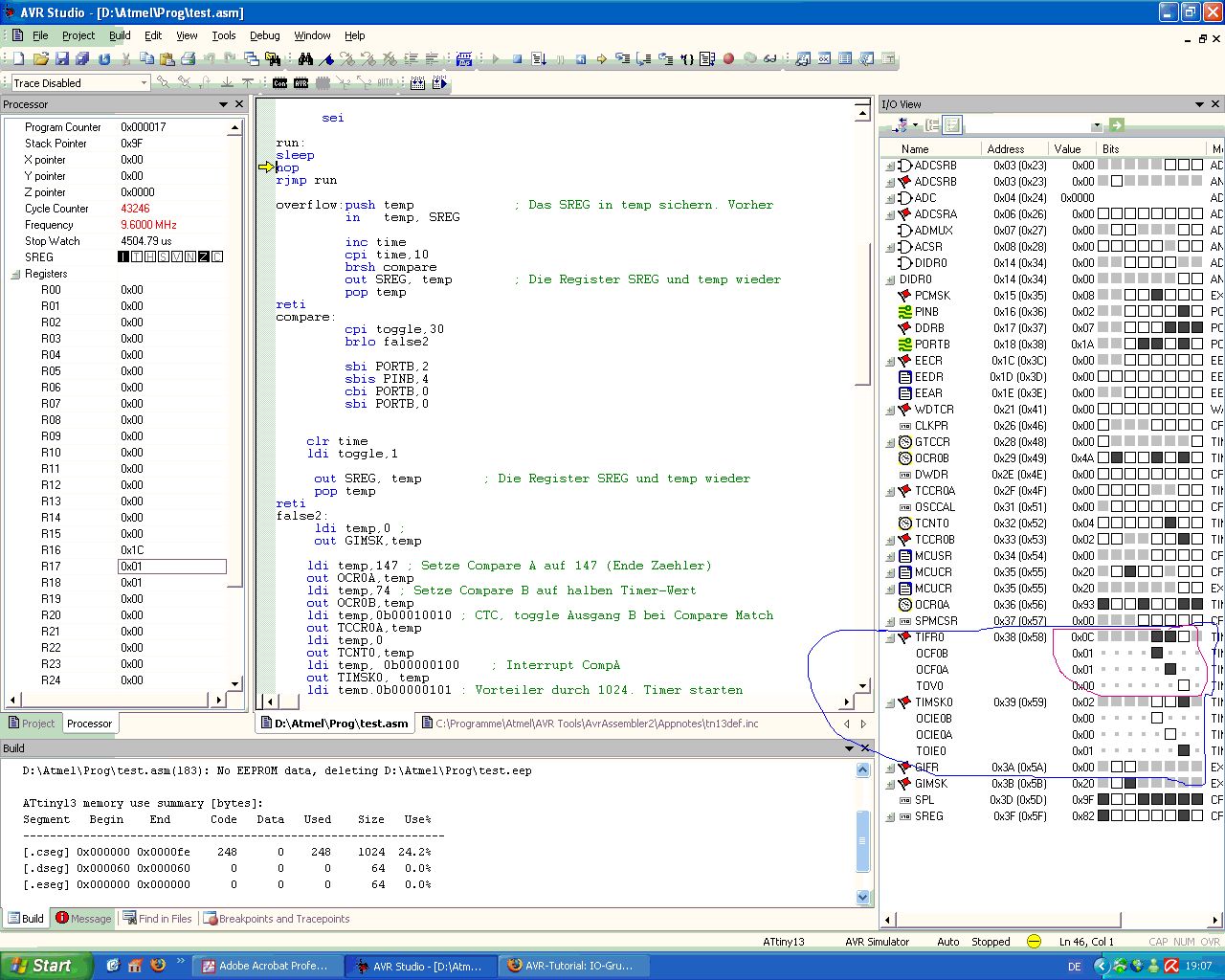Screen dimensions: 1225x980
Task: Click the Open file folder icon
Action: (39, 59)
